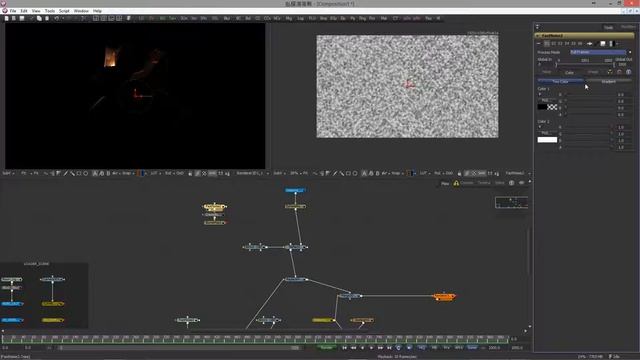Collapse the Color 2 section triangle
The width and height of the screenshot is (640, 360).
(540, 127)
